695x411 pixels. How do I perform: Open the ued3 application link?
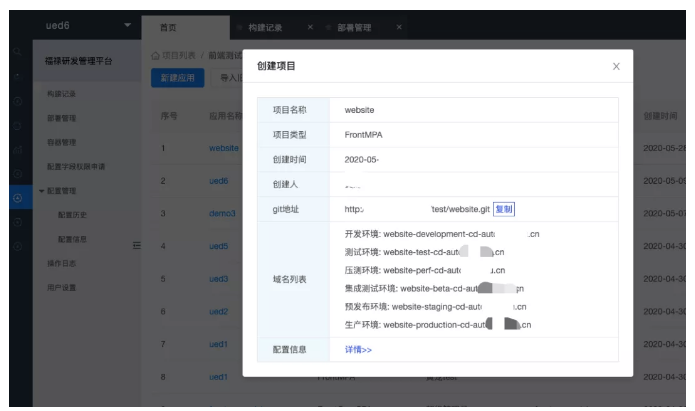[219, 279]
